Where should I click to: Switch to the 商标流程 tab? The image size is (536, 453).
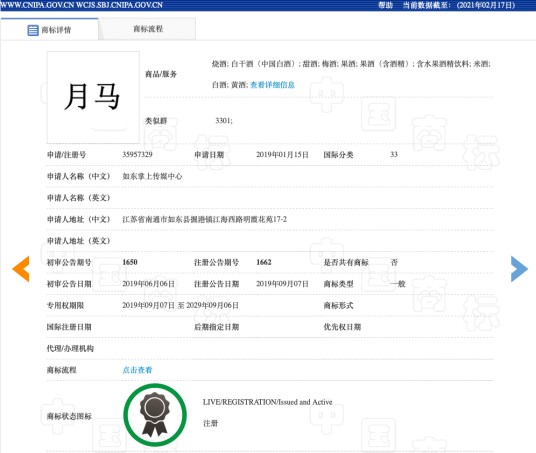coord(148,29)
